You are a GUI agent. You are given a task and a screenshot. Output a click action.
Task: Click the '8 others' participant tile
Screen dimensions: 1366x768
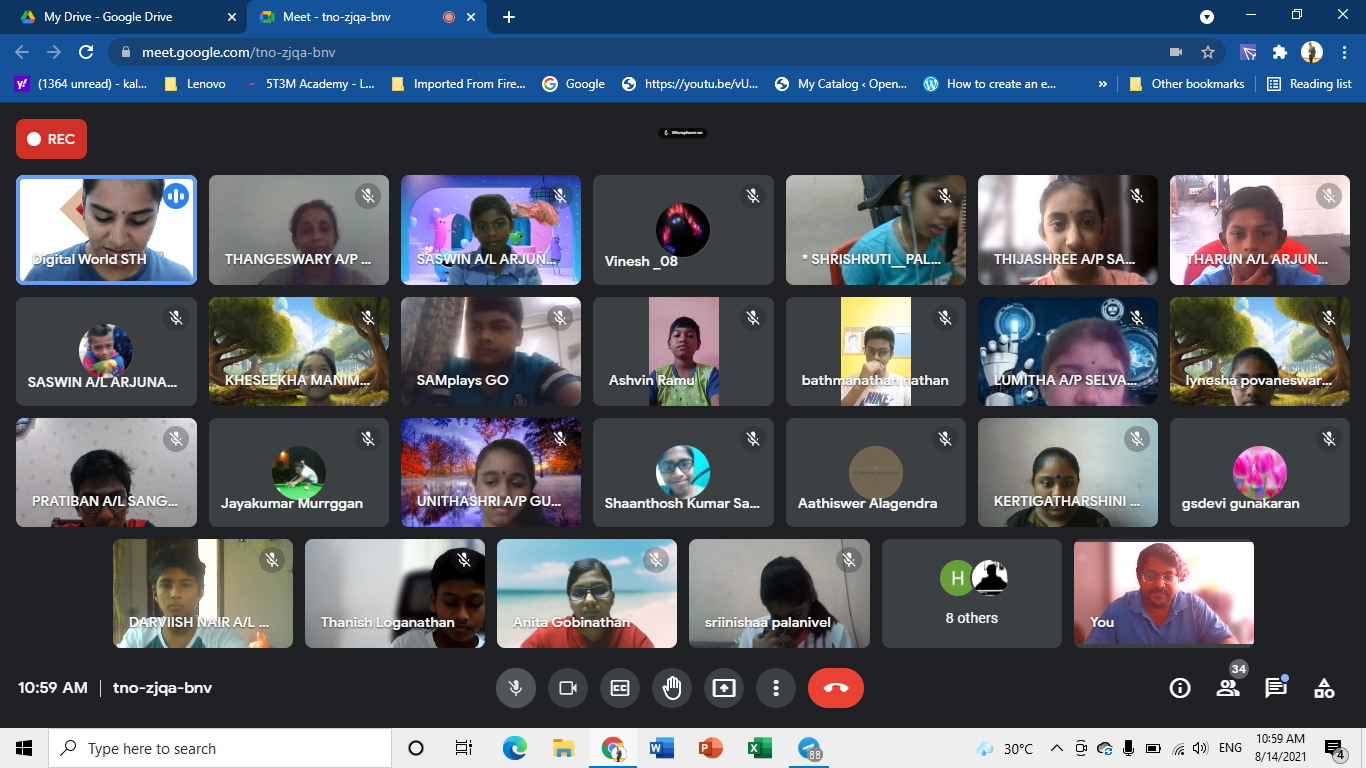click(x=971, y=594)
